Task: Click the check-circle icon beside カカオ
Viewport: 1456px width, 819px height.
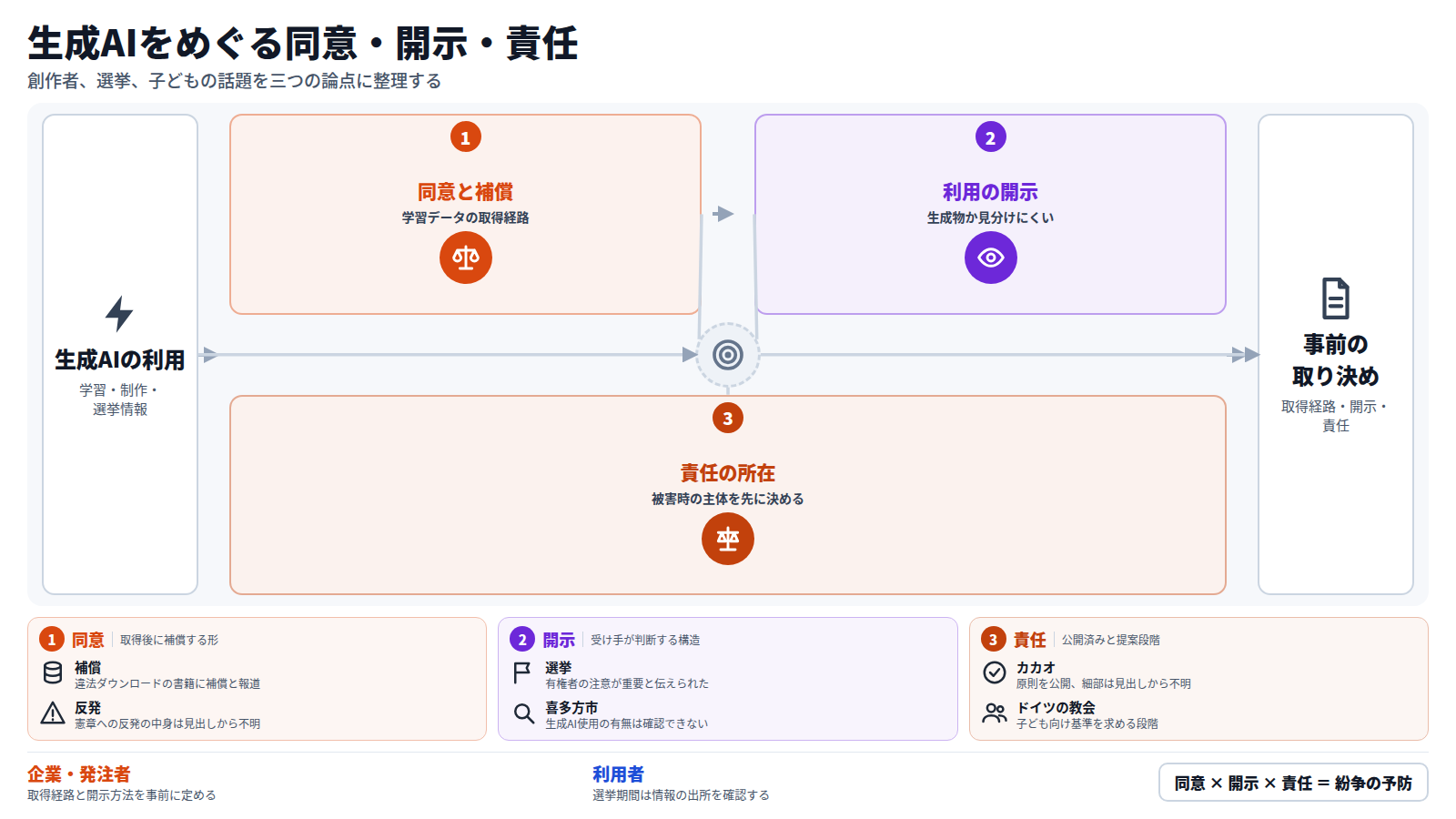Action: coord(995,673)
